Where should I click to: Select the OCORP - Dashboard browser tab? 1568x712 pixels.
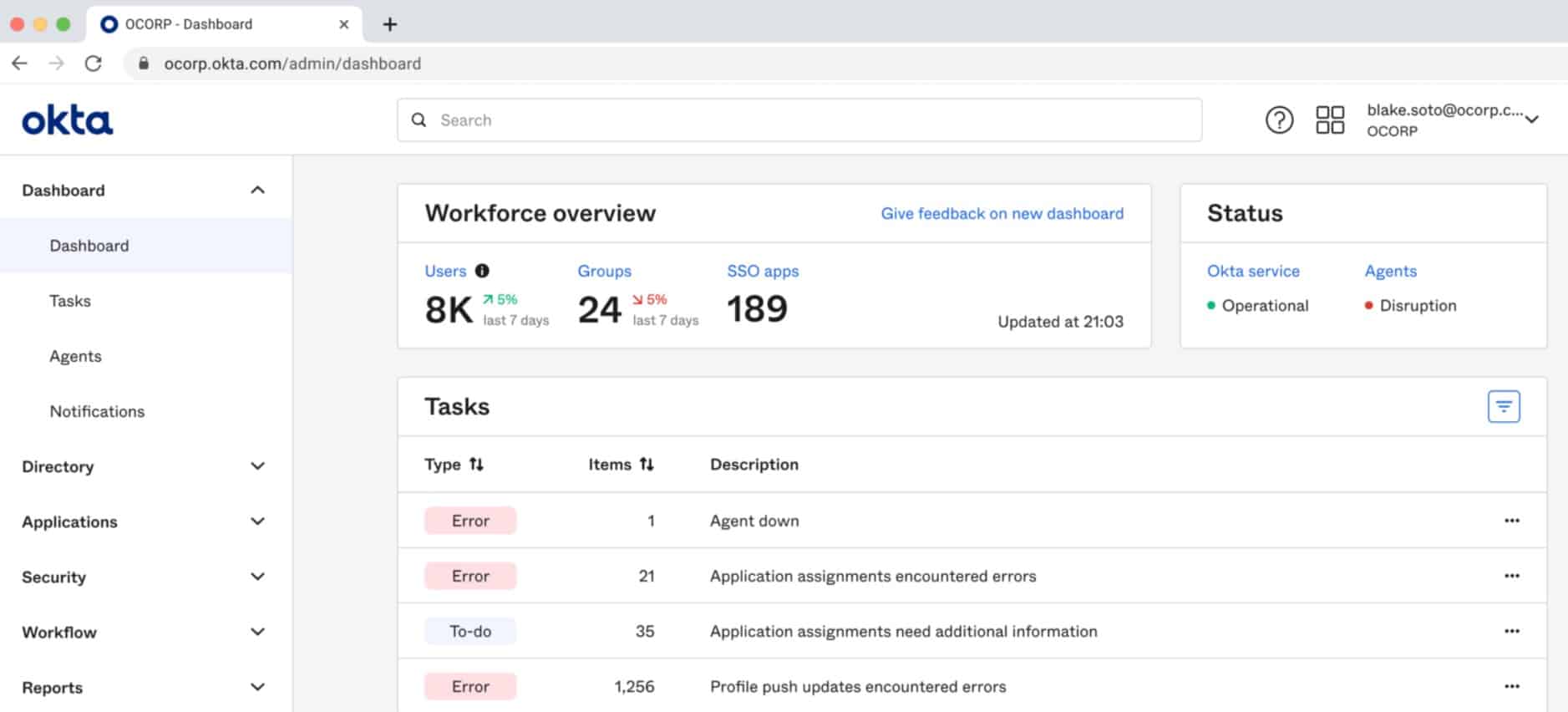224,24
